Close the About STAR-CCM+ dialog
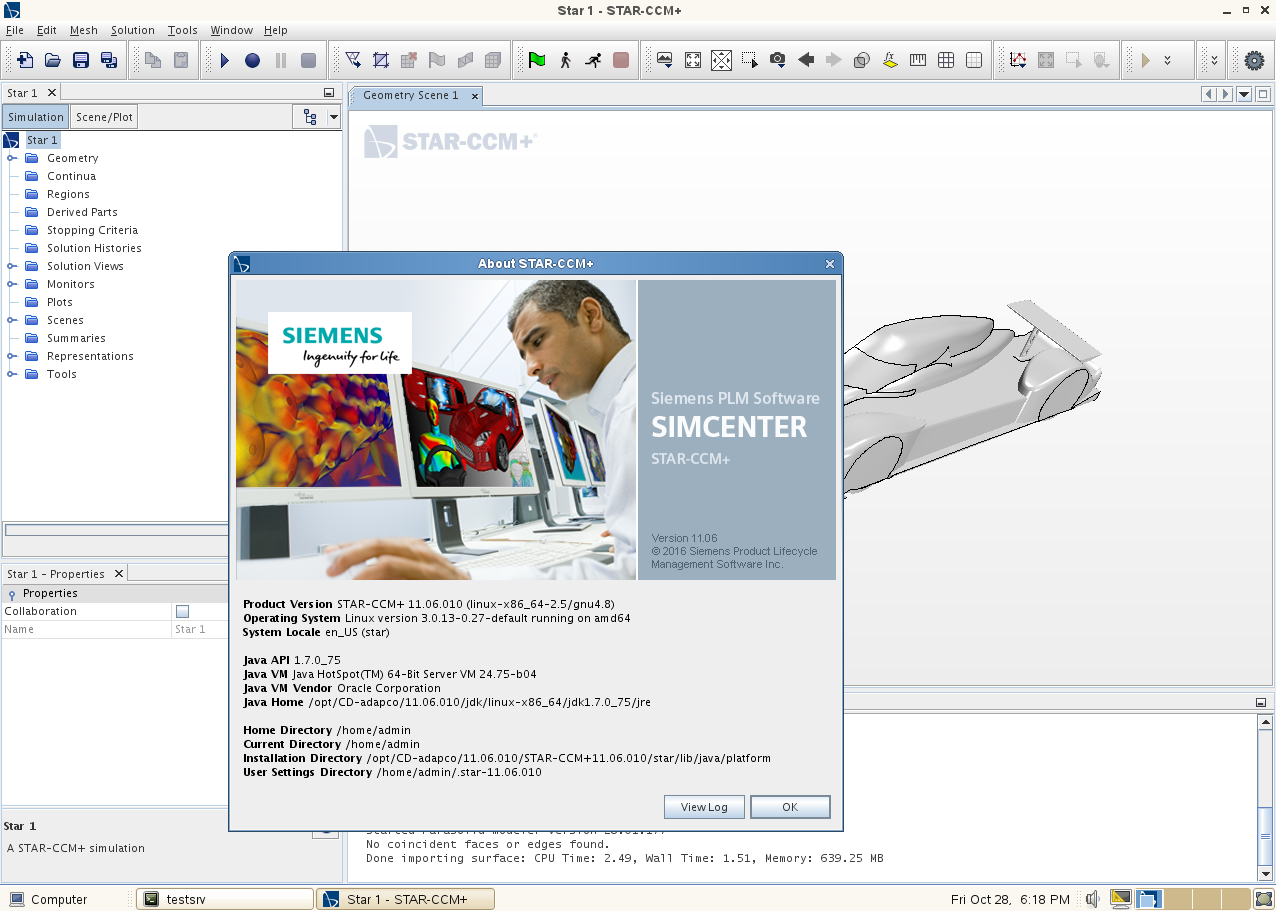The width and height of the screenshot is (1276, 911). (829, 264)
